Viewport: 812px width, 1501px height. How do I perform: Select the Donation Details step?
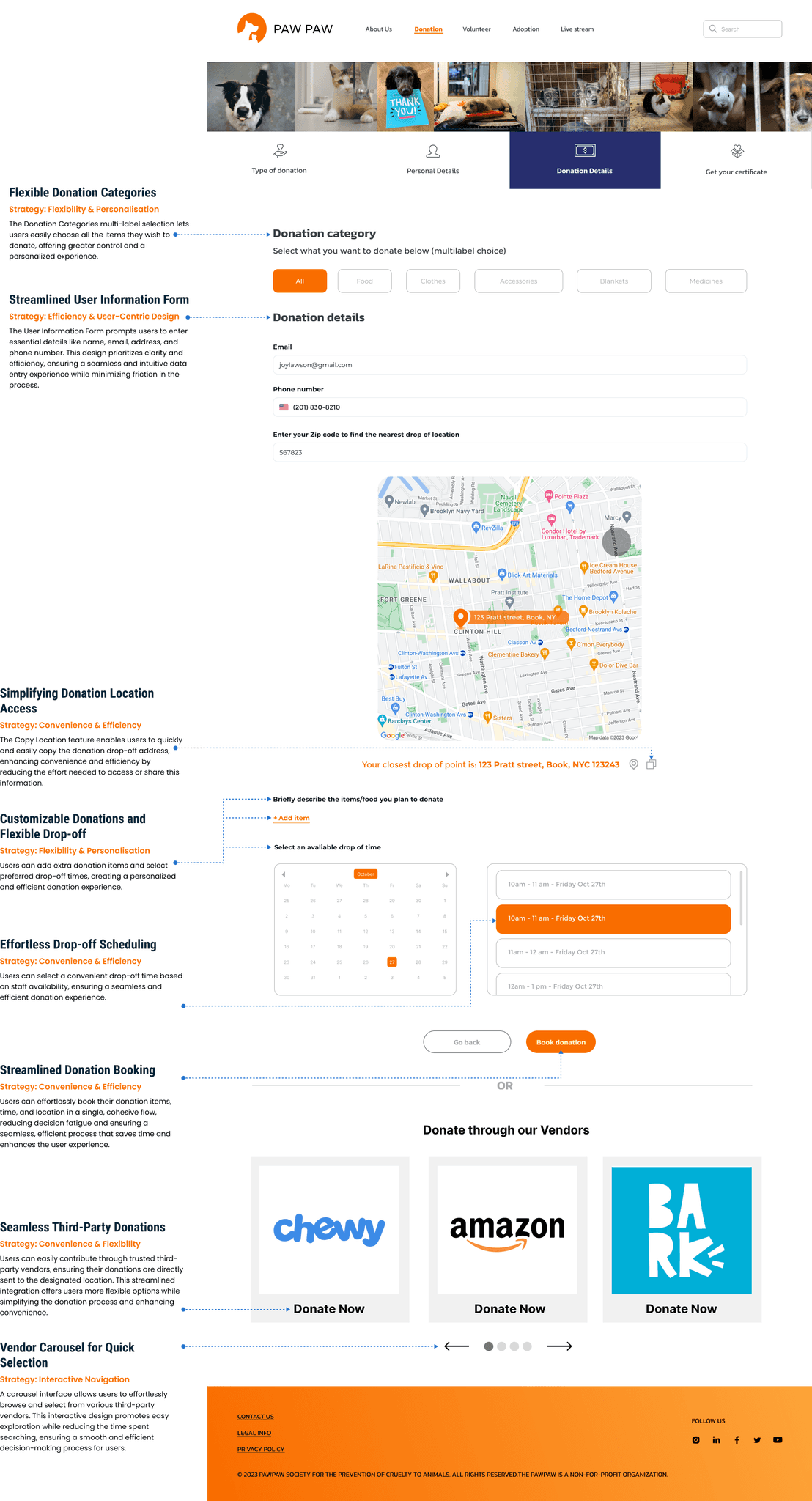tap(585, 161)
